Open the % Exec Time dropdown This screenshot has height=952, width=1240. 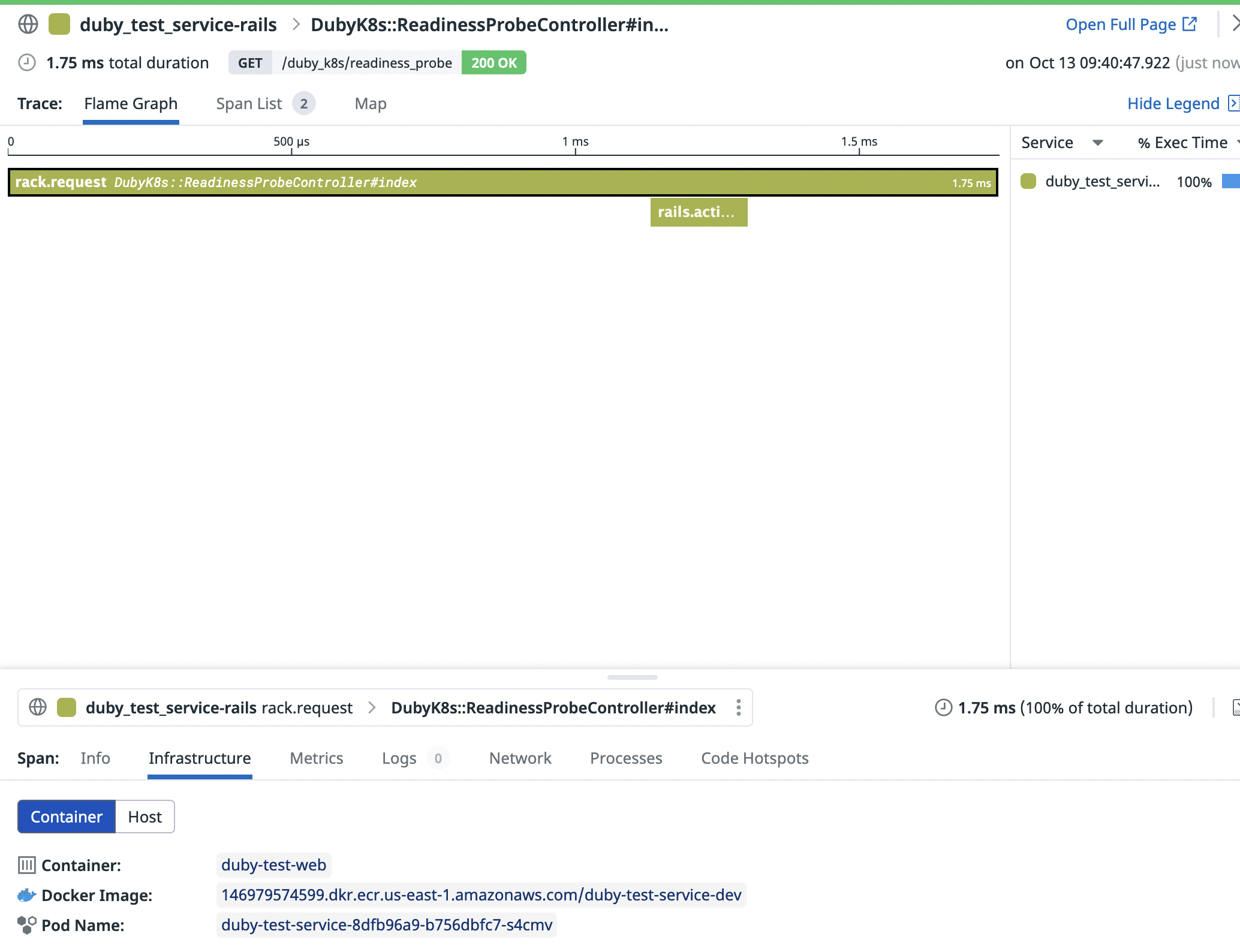click(1188, 143)
